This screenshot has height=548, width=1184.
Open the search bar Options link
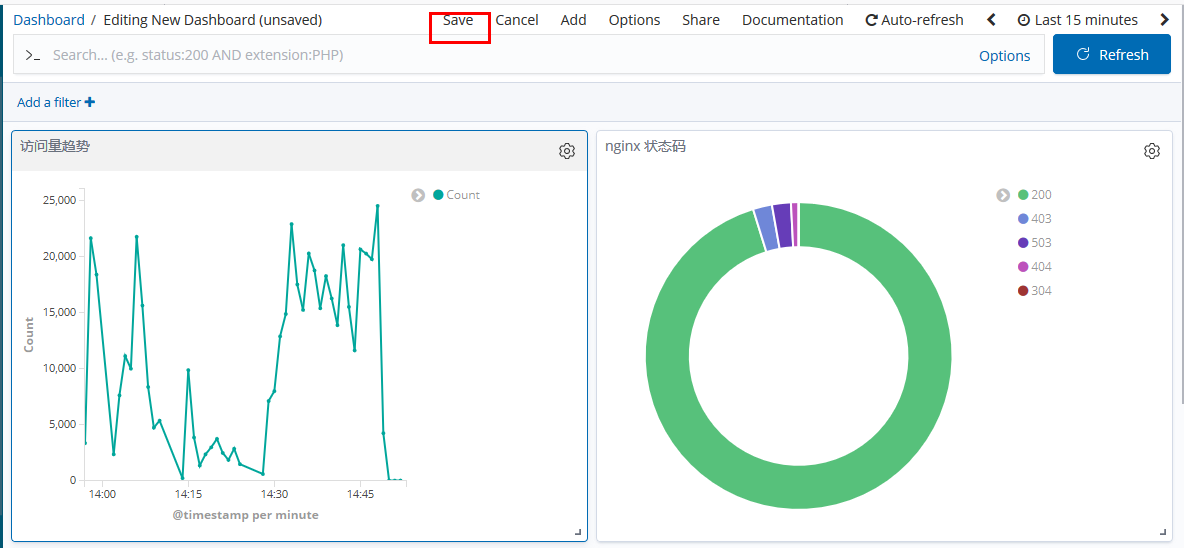[x=1004, y=56]
